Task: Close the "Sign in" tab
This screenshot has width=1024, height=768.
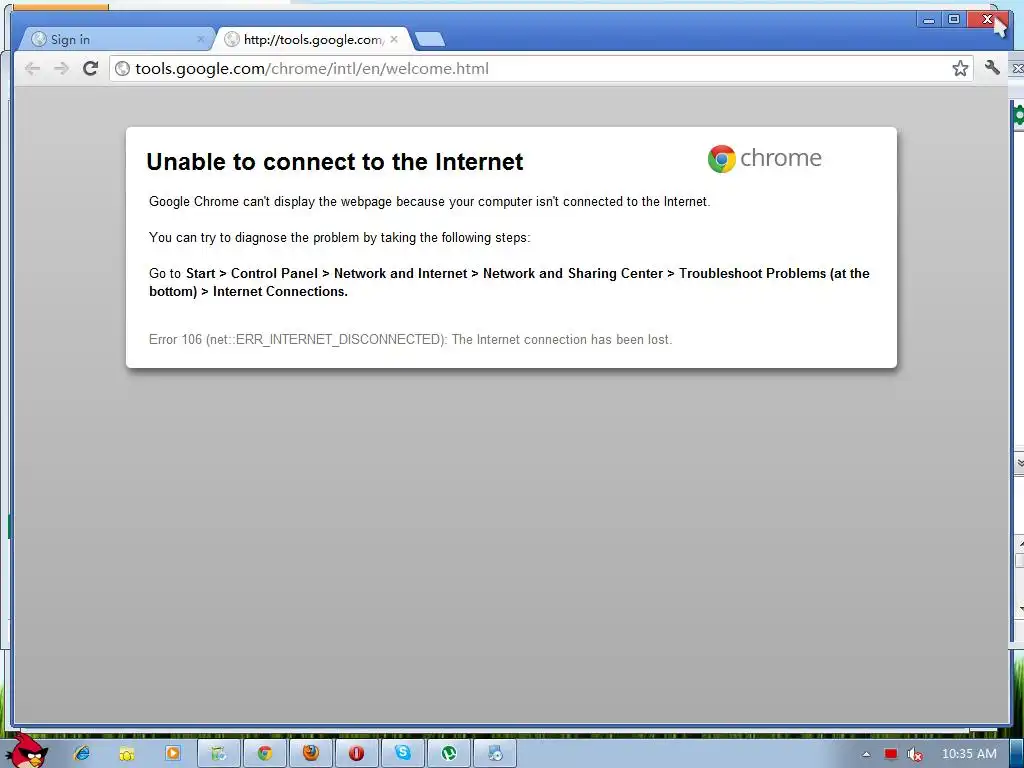Action: coord(200,40)
